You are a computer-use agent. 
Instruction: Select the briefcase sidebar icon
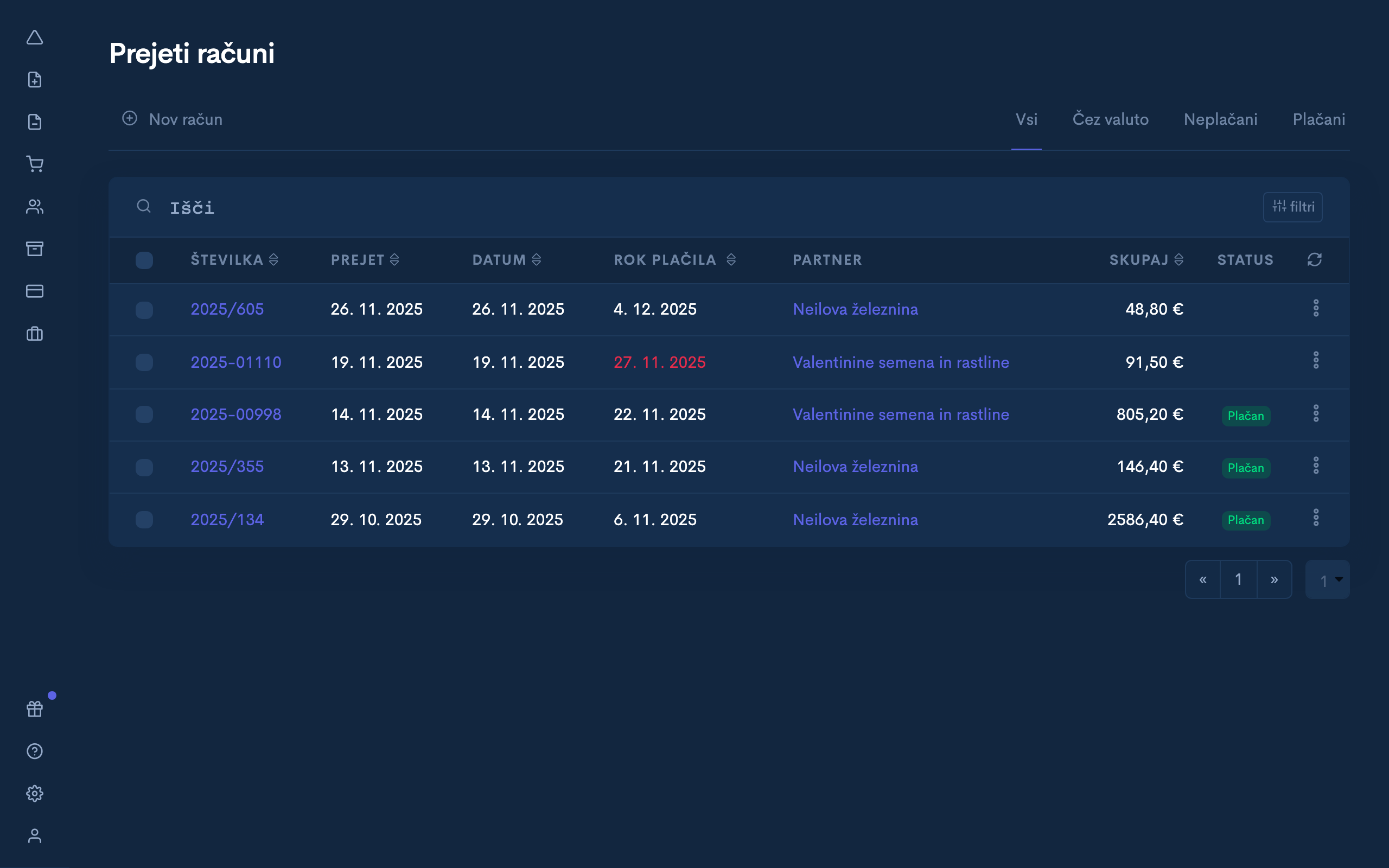[x=35, y=334]
